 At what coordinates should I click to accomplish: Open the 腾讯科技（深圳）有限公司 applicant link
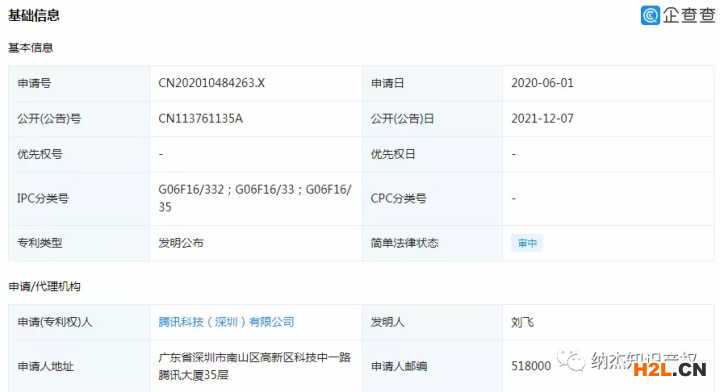point(226,322)
